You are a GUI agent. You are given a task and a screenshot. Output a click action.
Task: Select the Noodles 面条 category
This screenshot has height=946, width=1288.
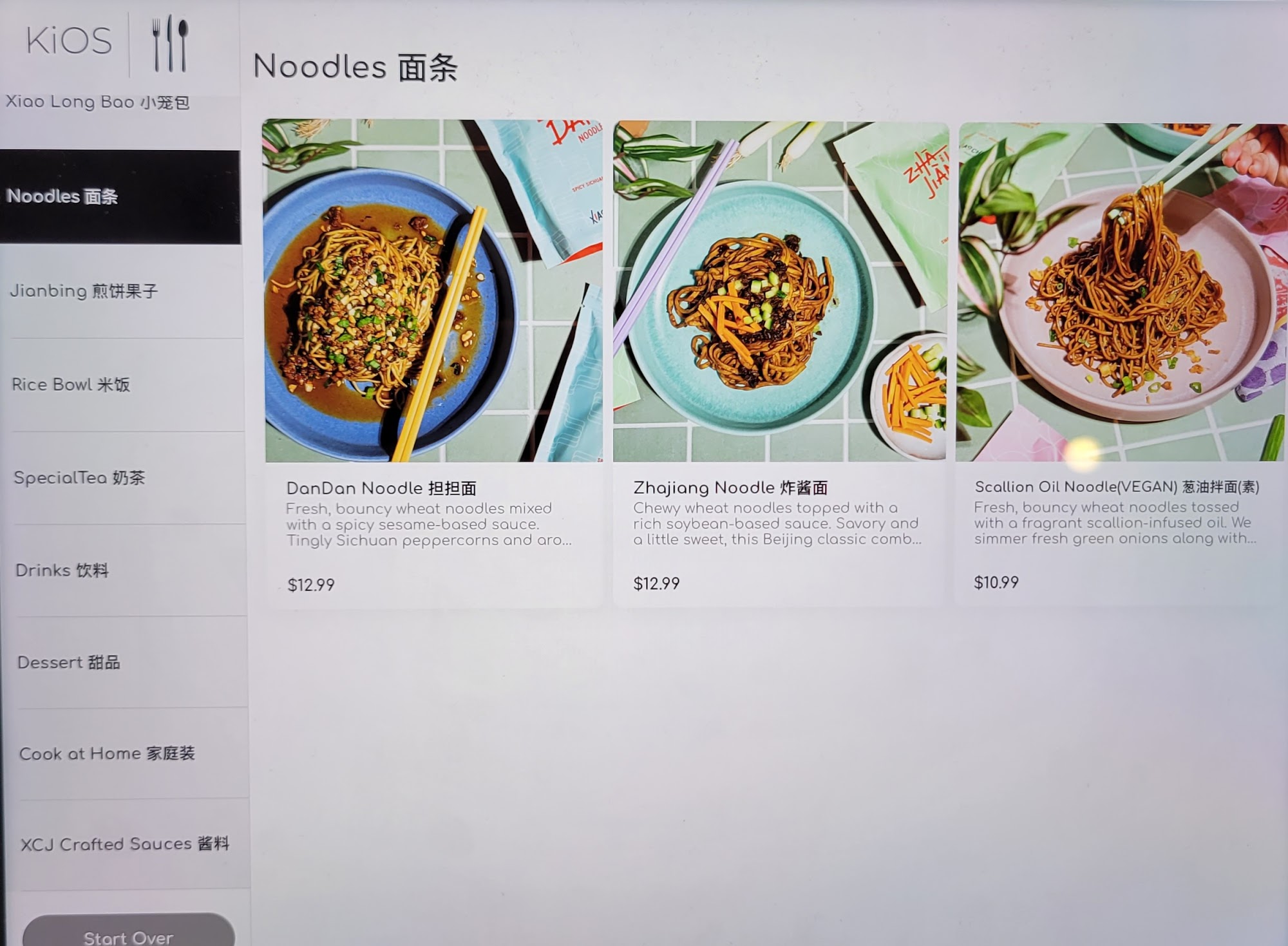click(x=120, y=196)
